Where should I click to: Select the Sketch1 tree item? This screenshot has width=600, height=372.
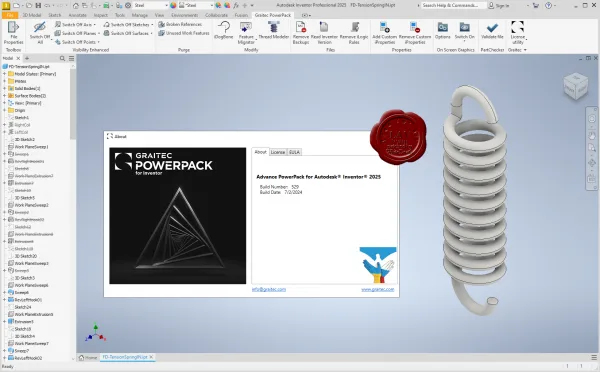coord(21,117)
